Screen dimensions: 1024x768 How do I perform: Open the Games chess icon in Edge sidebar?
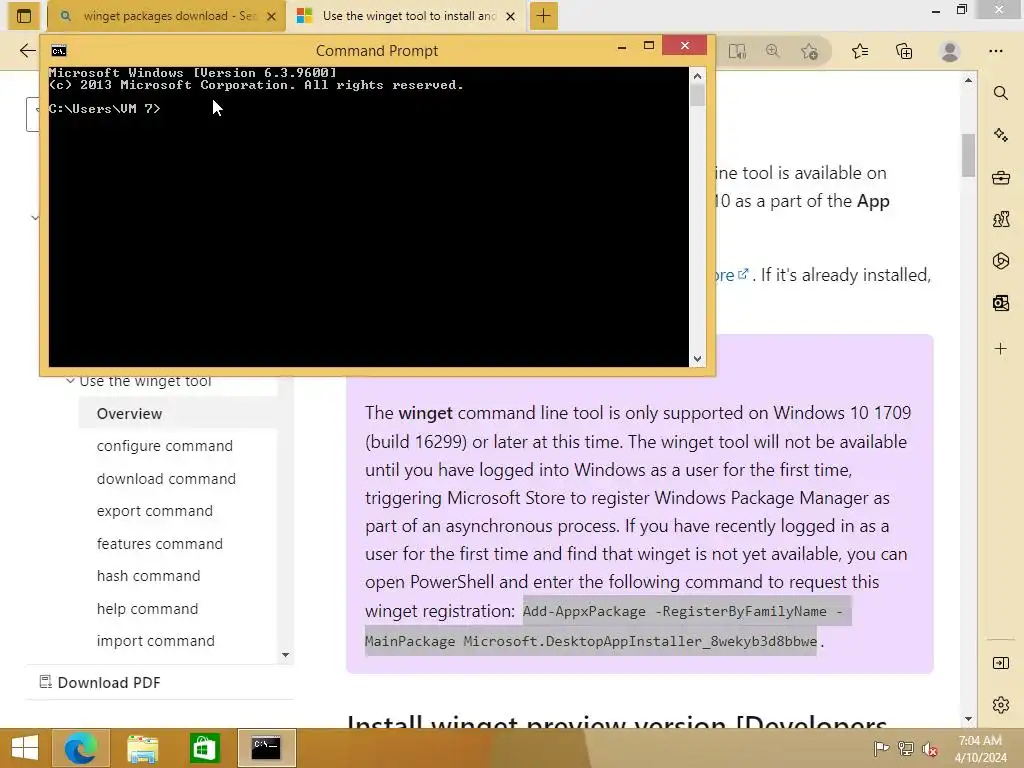coord(1000,219)
